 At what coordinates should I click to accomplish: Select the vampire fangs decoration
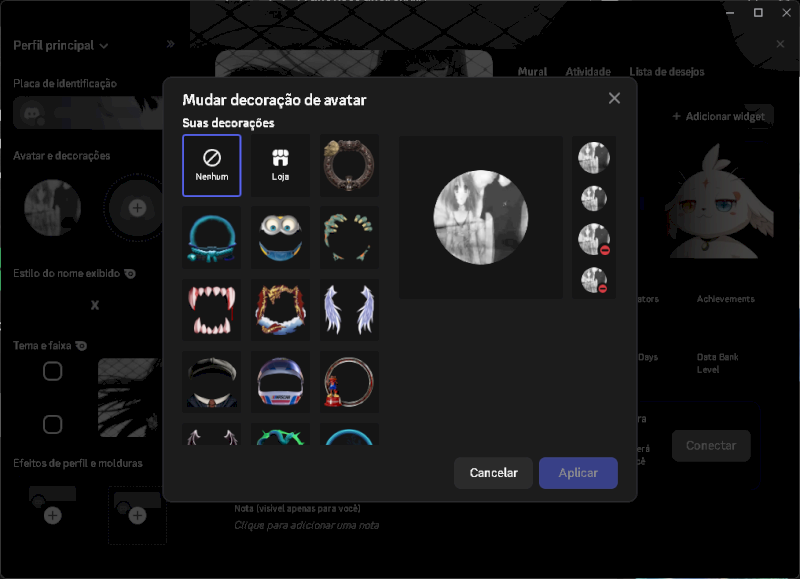[x=212, y=310]
